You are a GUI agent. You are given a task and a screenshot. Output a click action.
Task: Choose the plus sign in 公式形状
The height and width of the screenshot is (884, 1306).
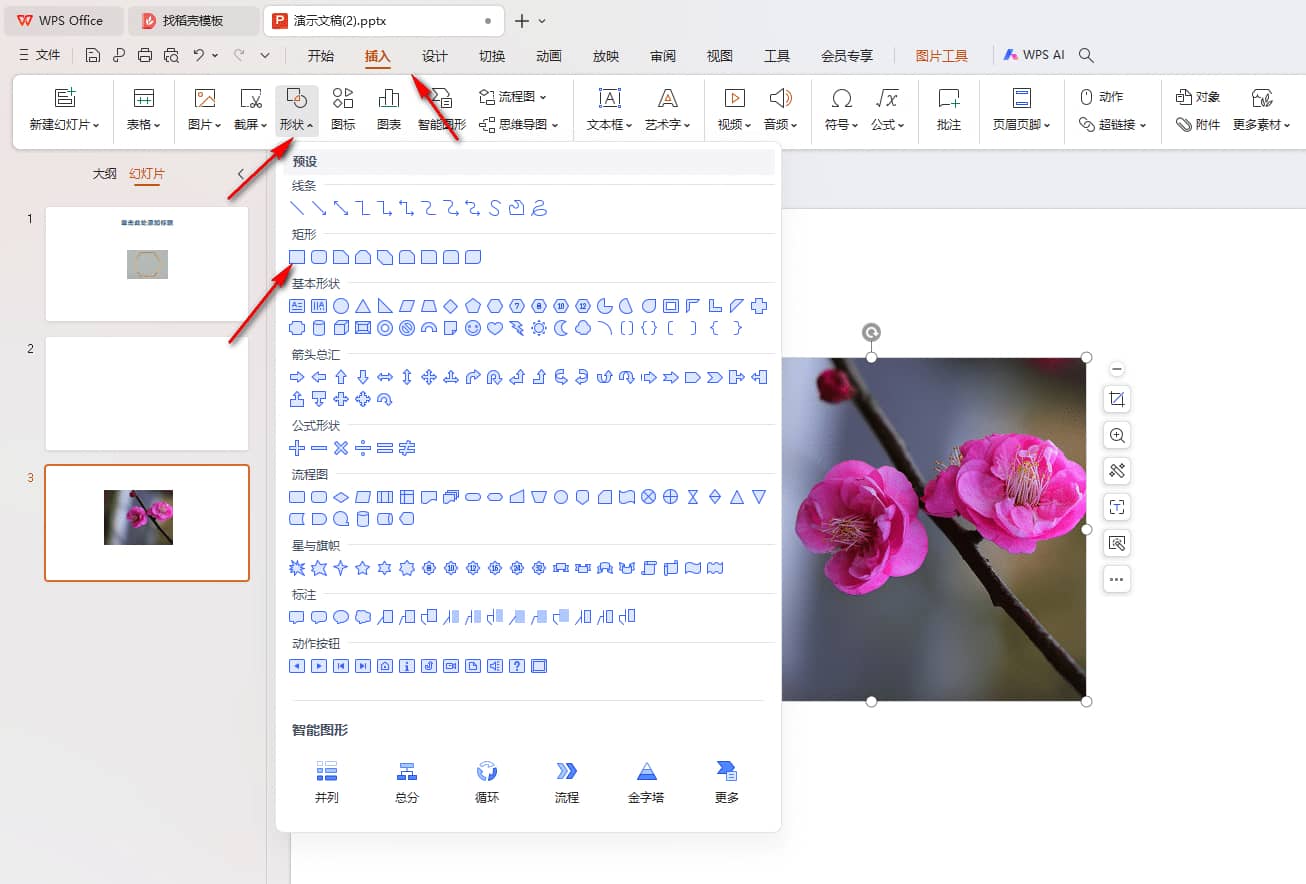(297, 448)
